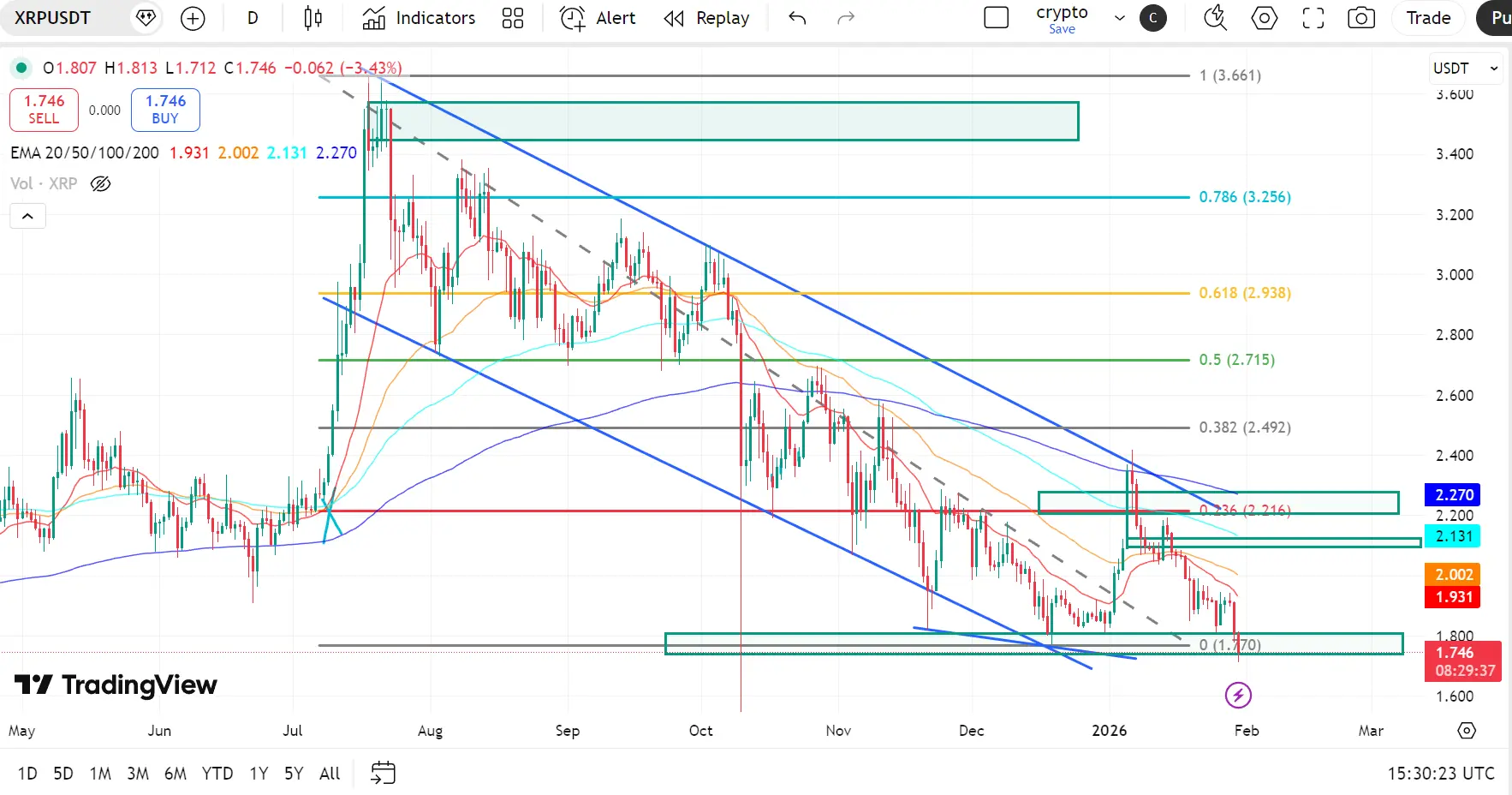
Task: Expand the layout options chevron
Action: point(1120,18)
